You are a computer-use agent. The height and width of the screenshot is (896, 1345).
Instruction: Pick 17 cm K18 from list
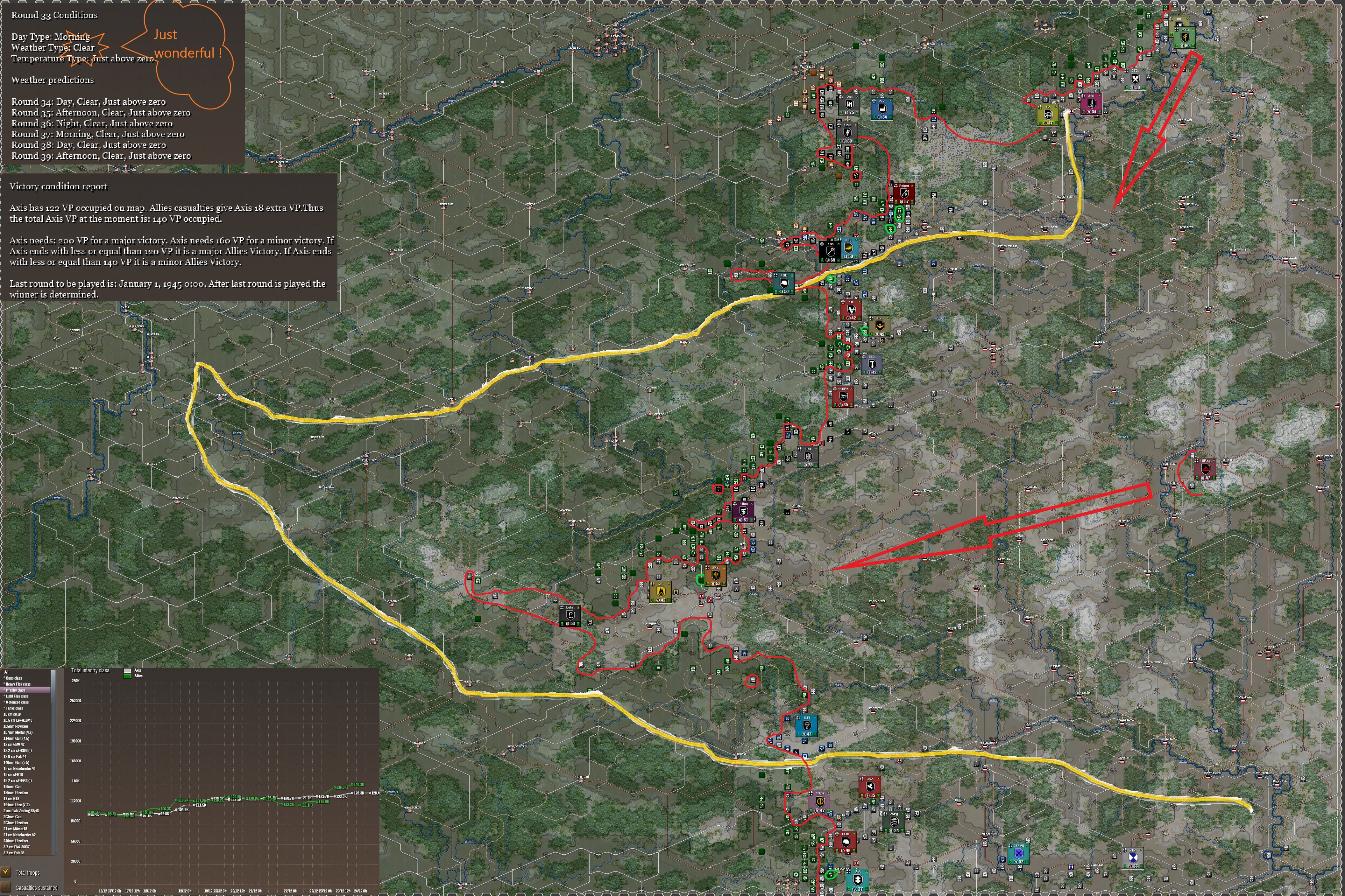click(26, 798)
